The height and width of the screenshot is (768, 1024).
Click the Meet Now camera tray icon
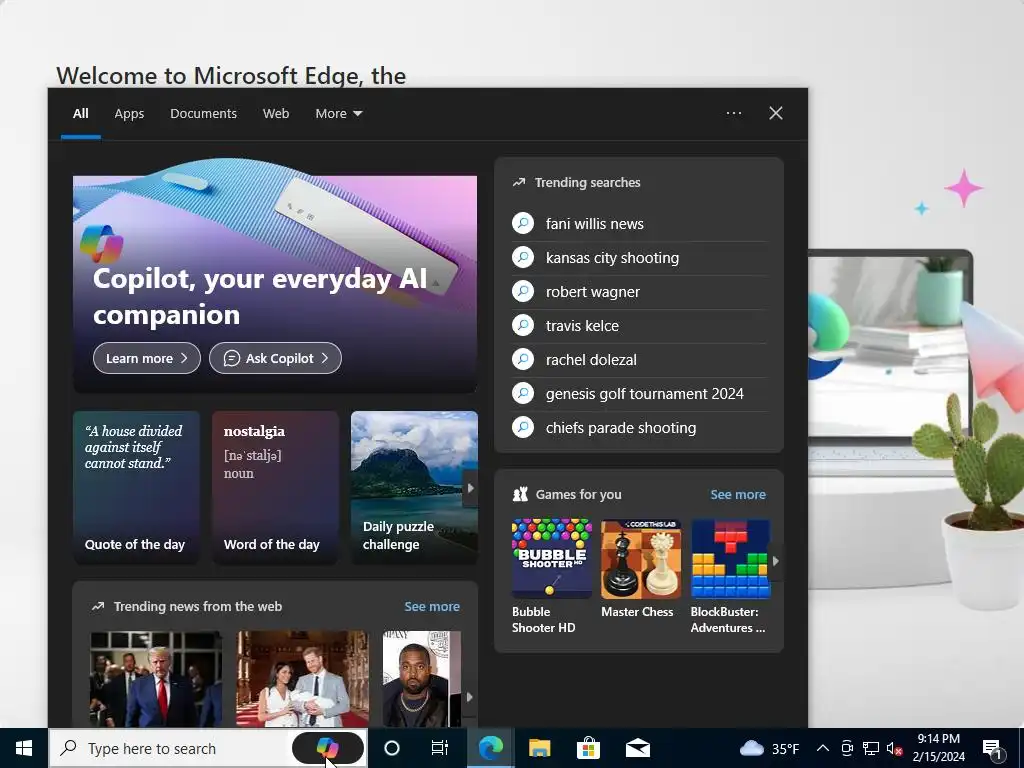click(847, 748)
